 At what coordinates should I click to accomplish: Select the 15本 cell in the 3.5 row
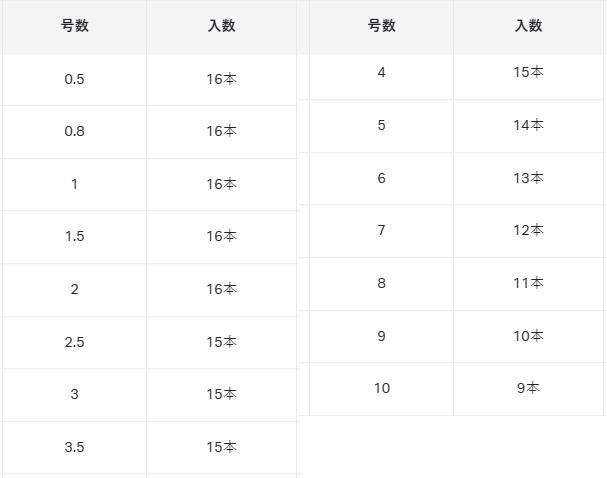point(221,447)
